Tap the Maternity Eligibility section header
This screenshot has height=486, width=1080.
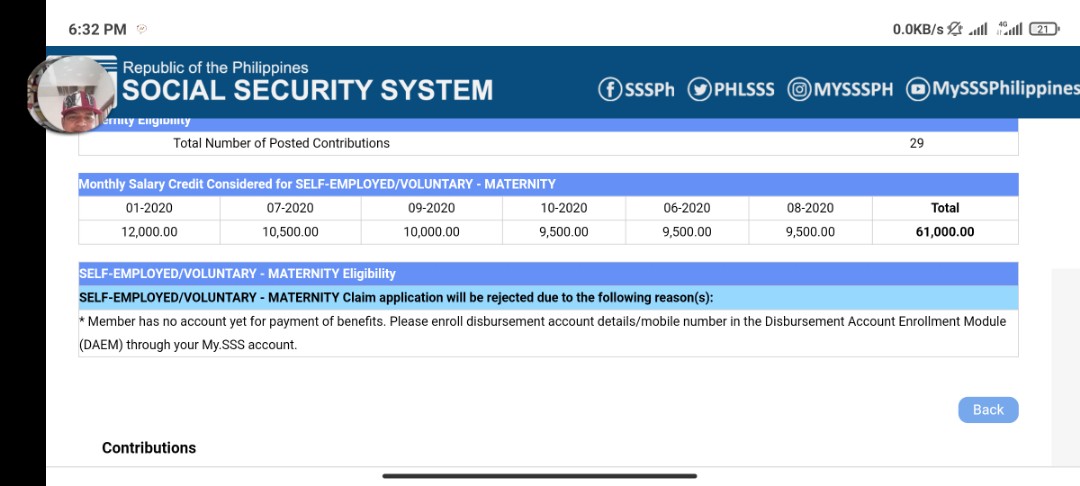(x=548, y=274)
